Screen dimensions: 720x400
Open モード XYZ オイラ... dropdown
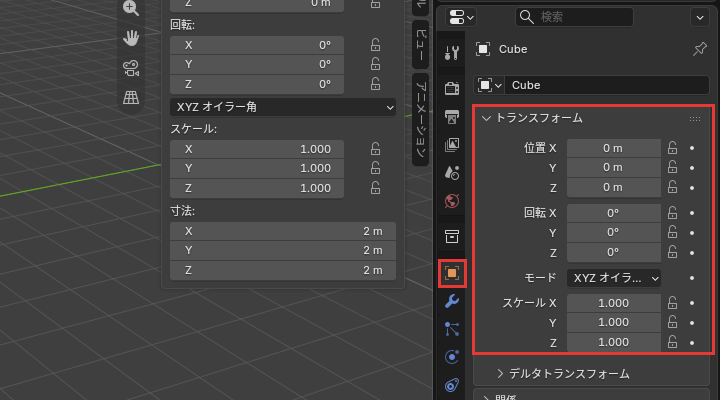coord(614,278)
